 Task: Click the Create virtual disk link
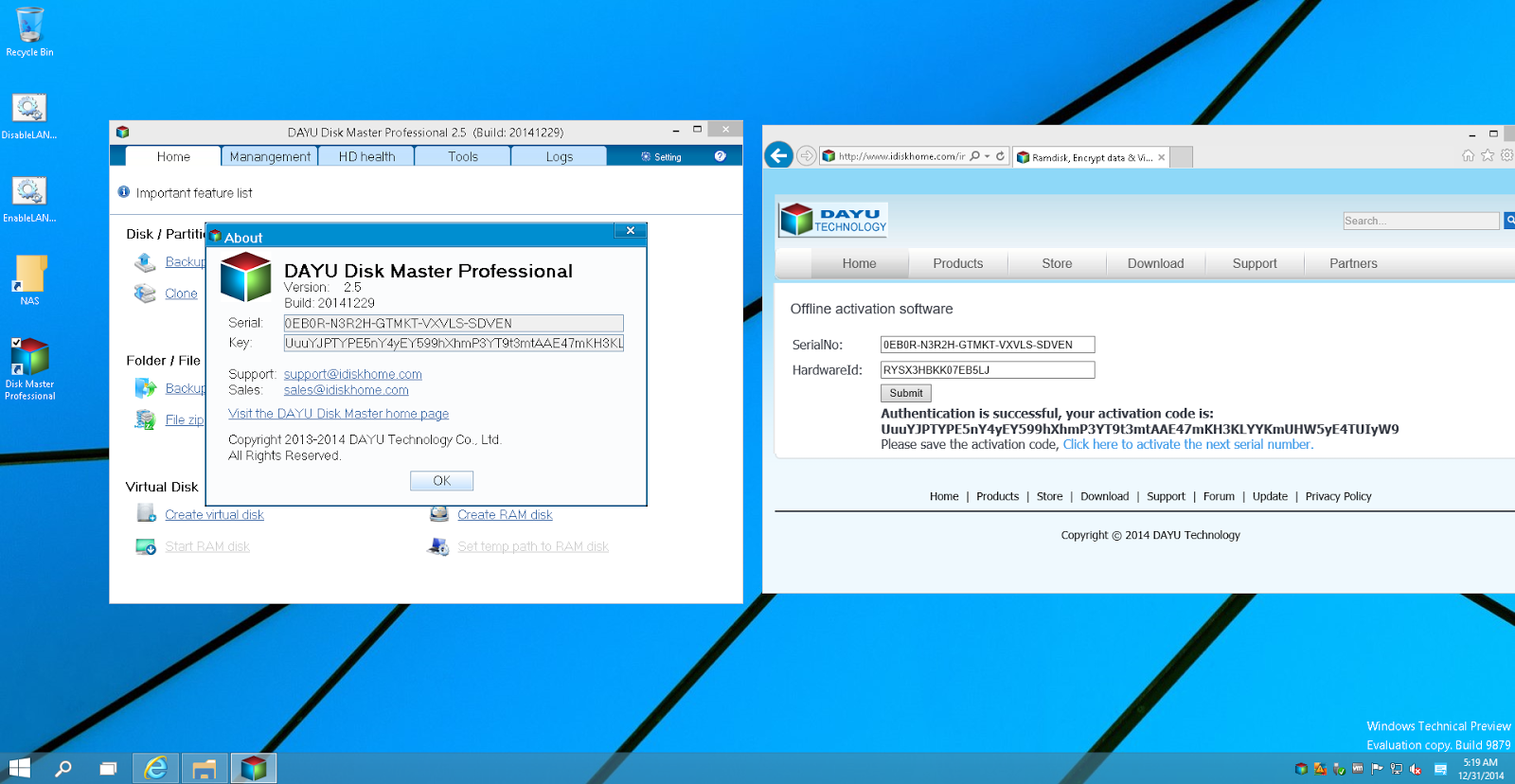pyautogui.click(x=215, y=515)
